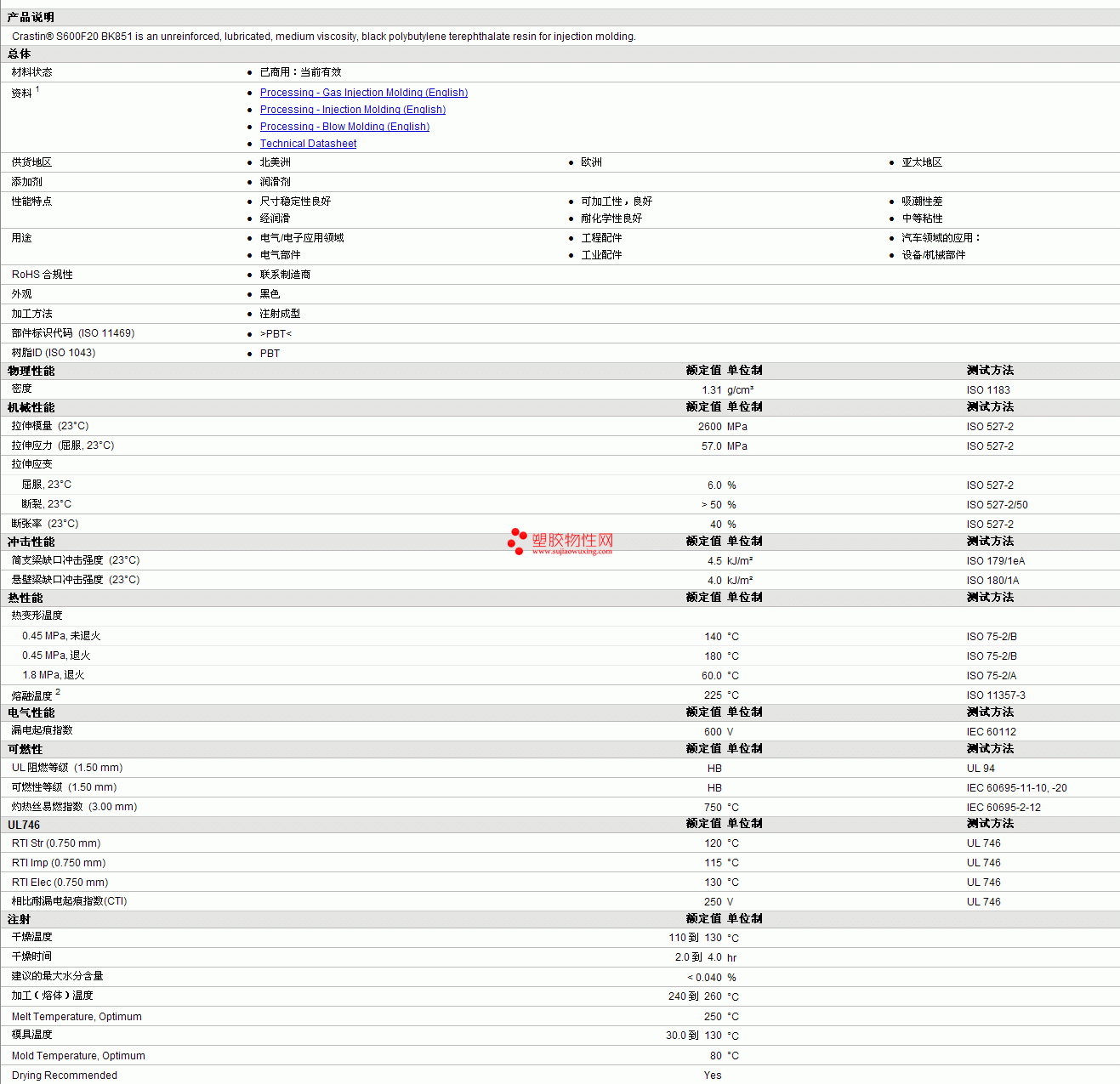Click the Melt Temperature, Optimum label
The width and height of the screenshot is (1120, 1084).
(x=77, y=1017)
